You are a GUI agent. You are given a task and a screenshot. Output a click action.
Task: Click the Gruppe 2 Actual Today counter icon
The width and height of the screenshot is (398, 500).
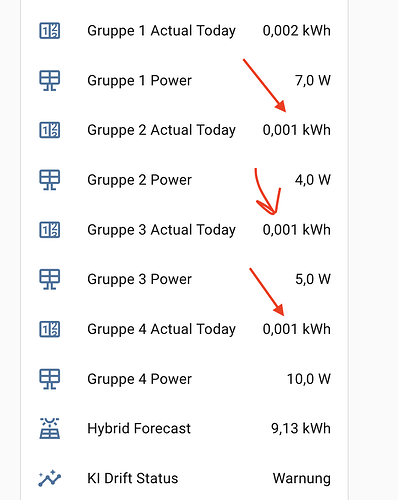pyautogui.click(x=50, y=130)
